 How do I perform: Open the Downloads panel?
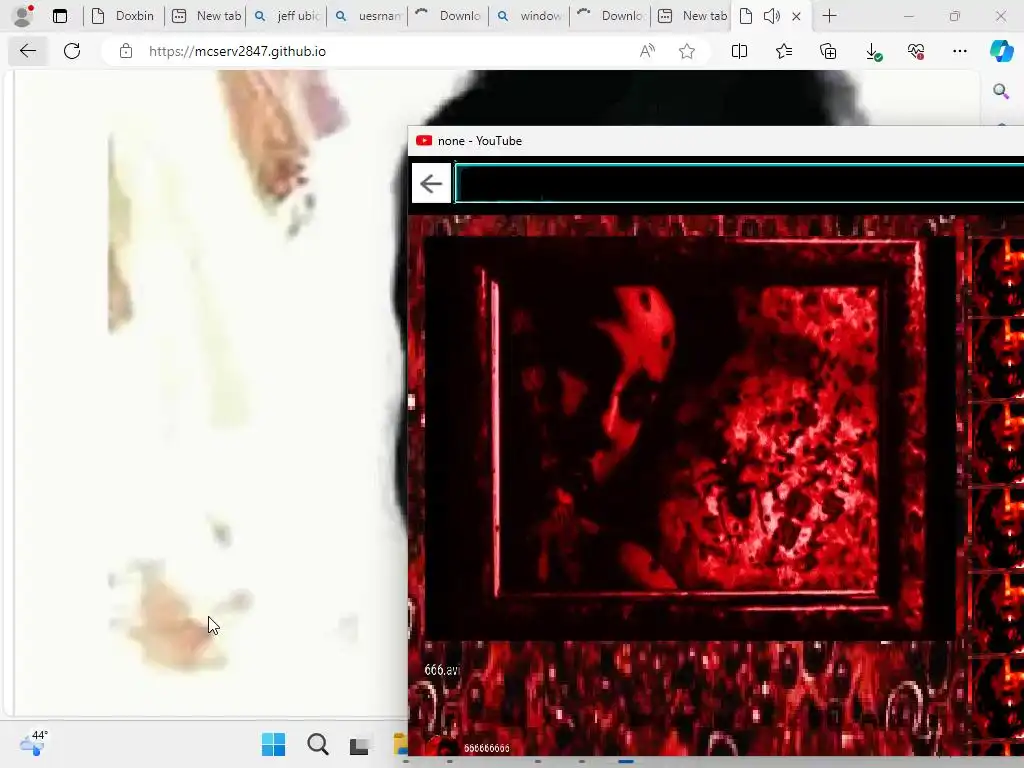point(873,52)
